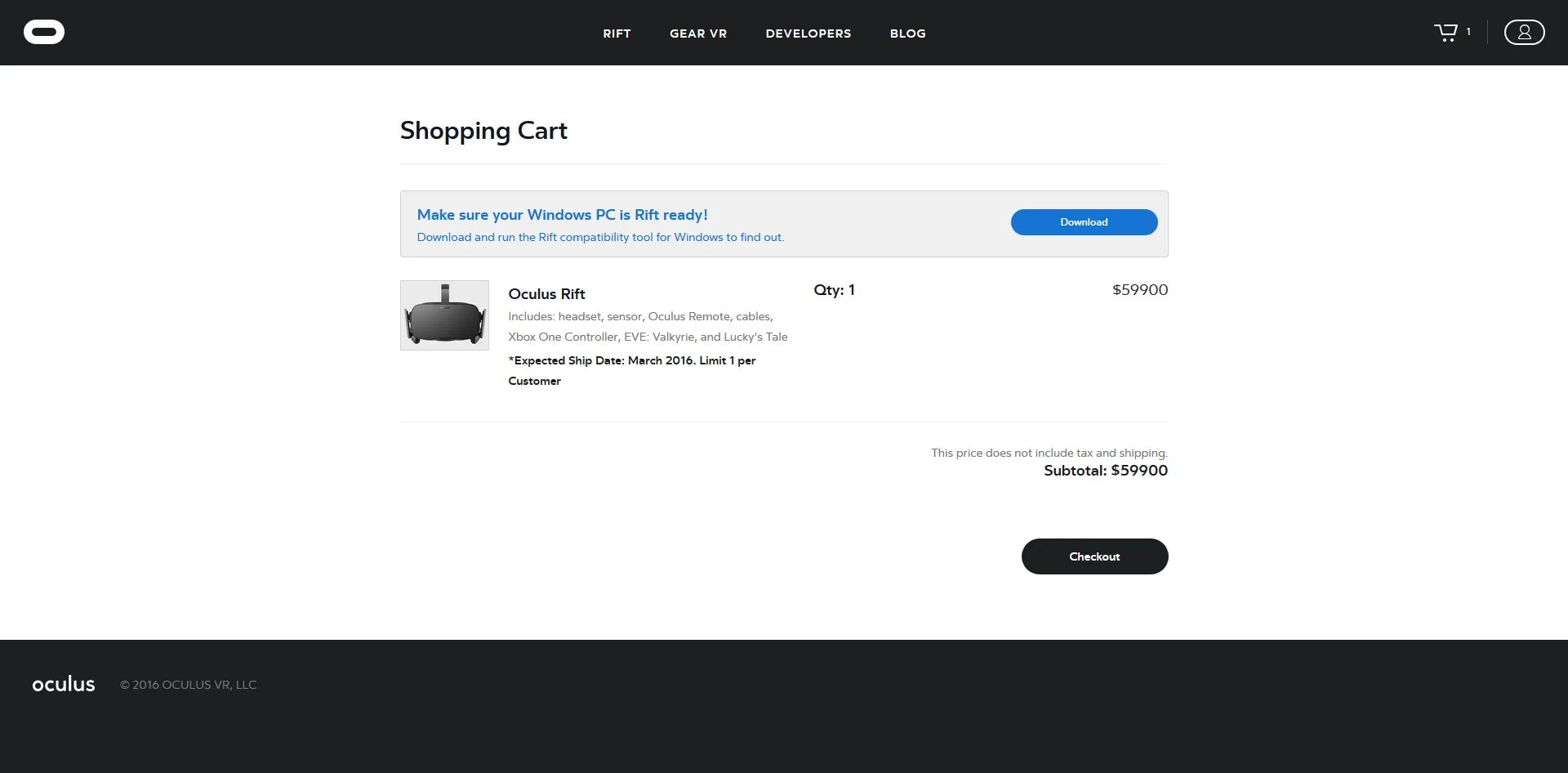Image resolution: width=1568 pixels, height=773 pixels.
Task: Click the Oculus logo in the header
Action: point(44,32)
